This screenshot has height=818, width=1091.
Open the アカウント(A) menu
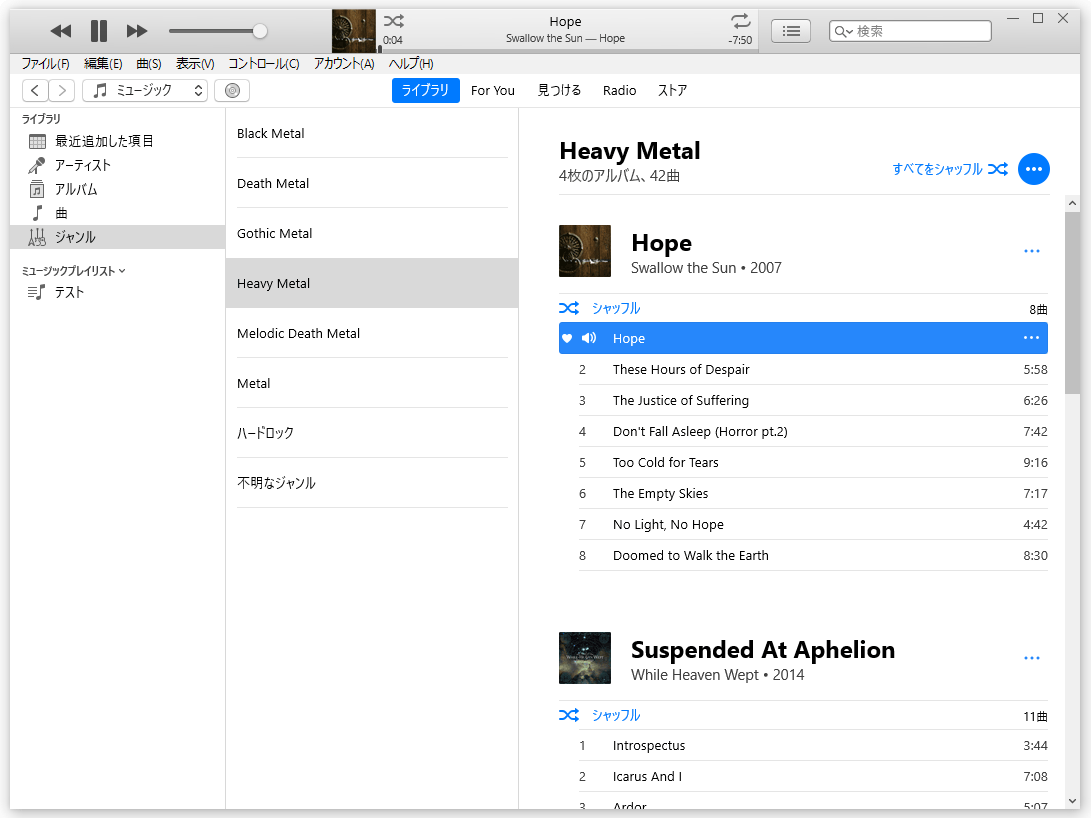tap(344, 64)
